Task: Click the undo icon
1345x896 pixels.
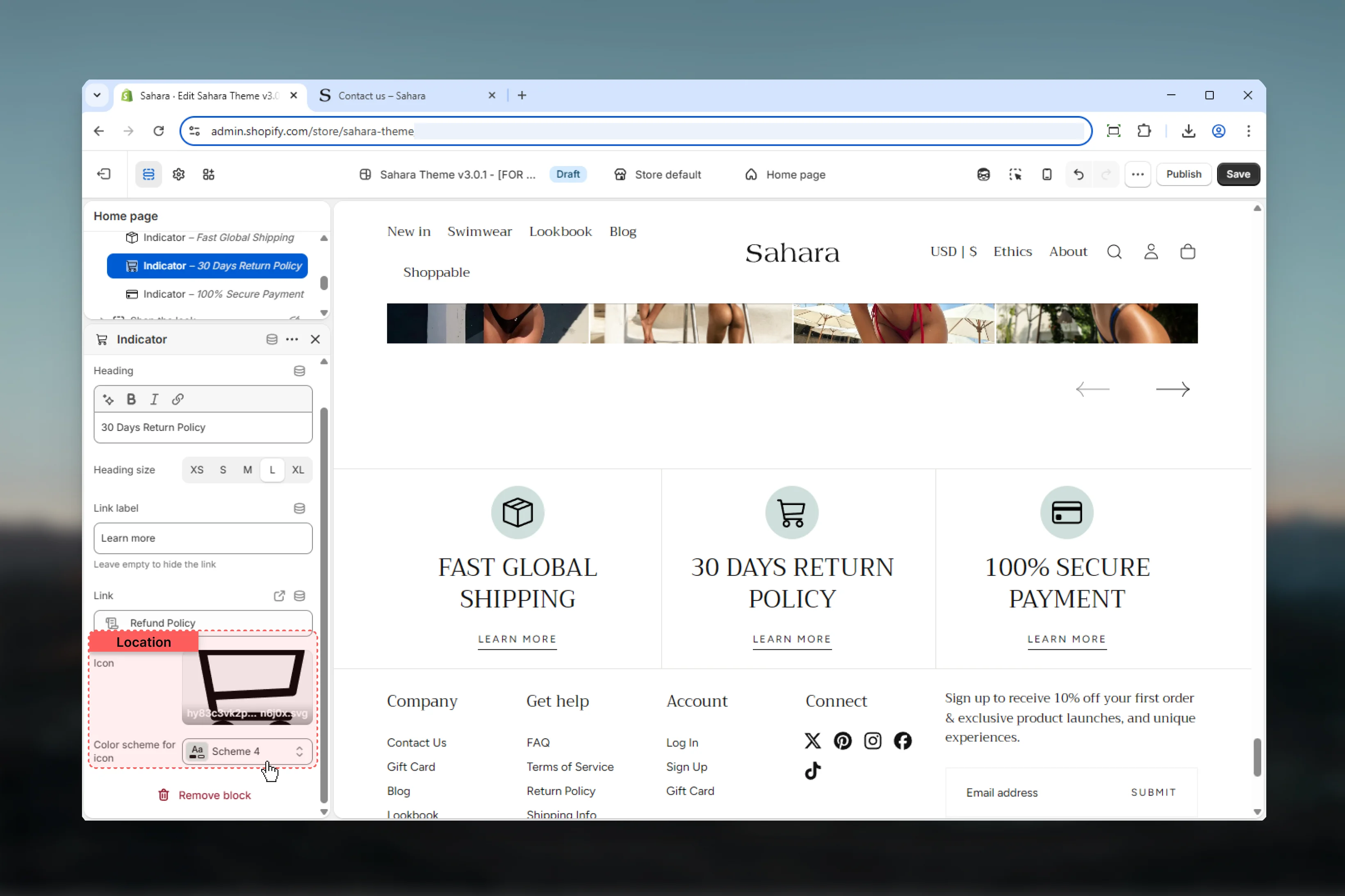Action: 1078,174
